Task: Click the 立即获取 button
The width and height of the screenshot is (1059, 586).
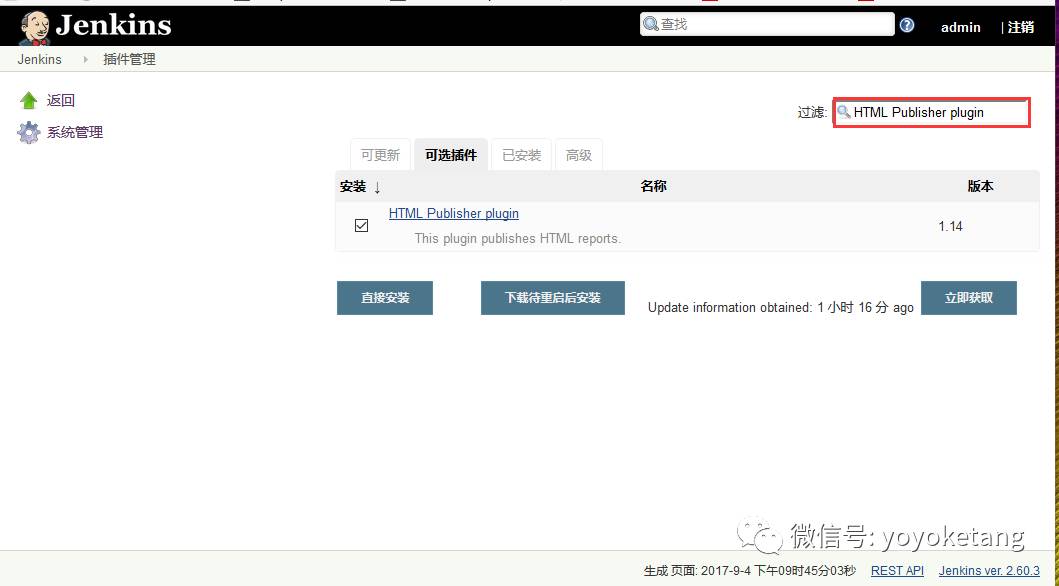Action: click(x=968, y=298)
